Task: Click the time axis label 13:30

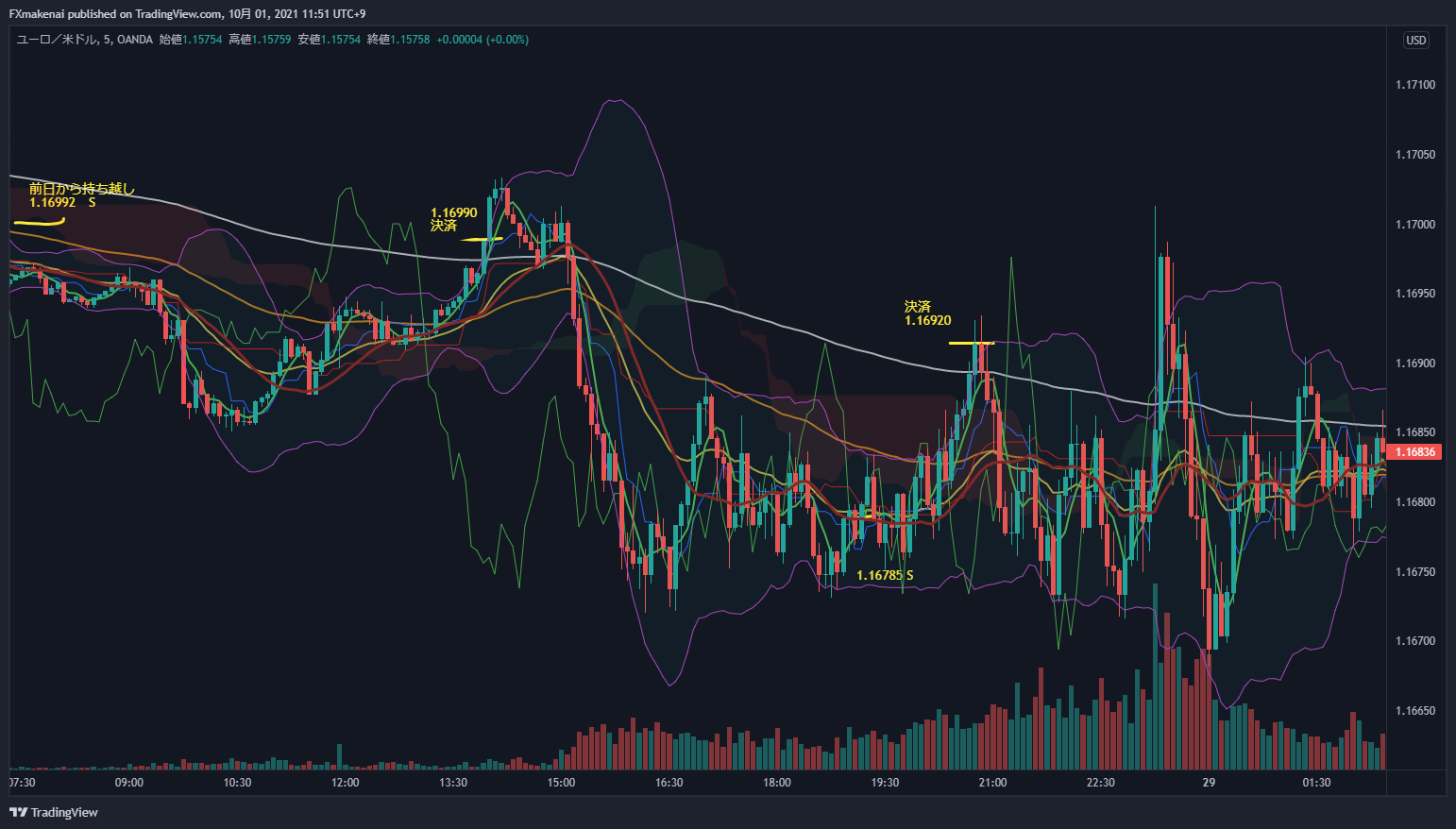Action: click(453, 783)
